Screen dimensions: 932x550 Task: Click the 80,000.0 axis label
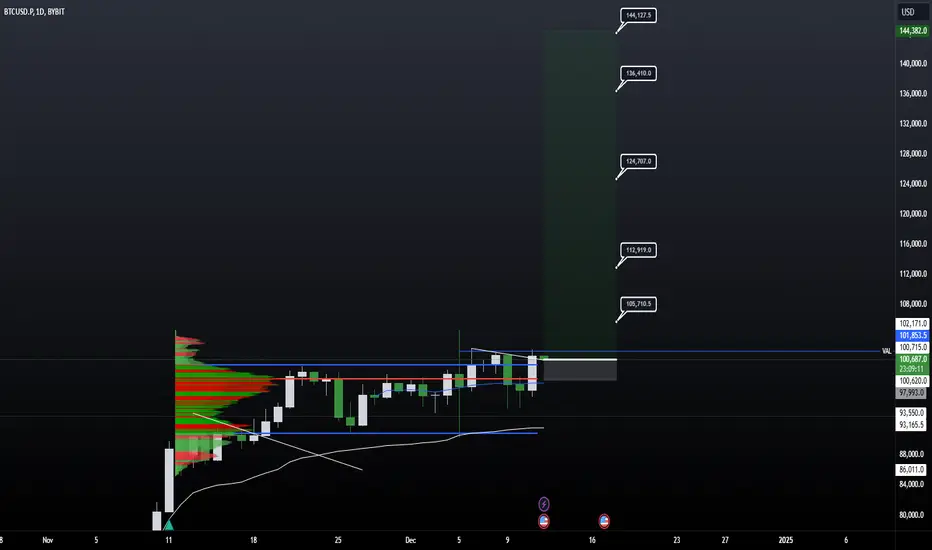click(914, 514)
